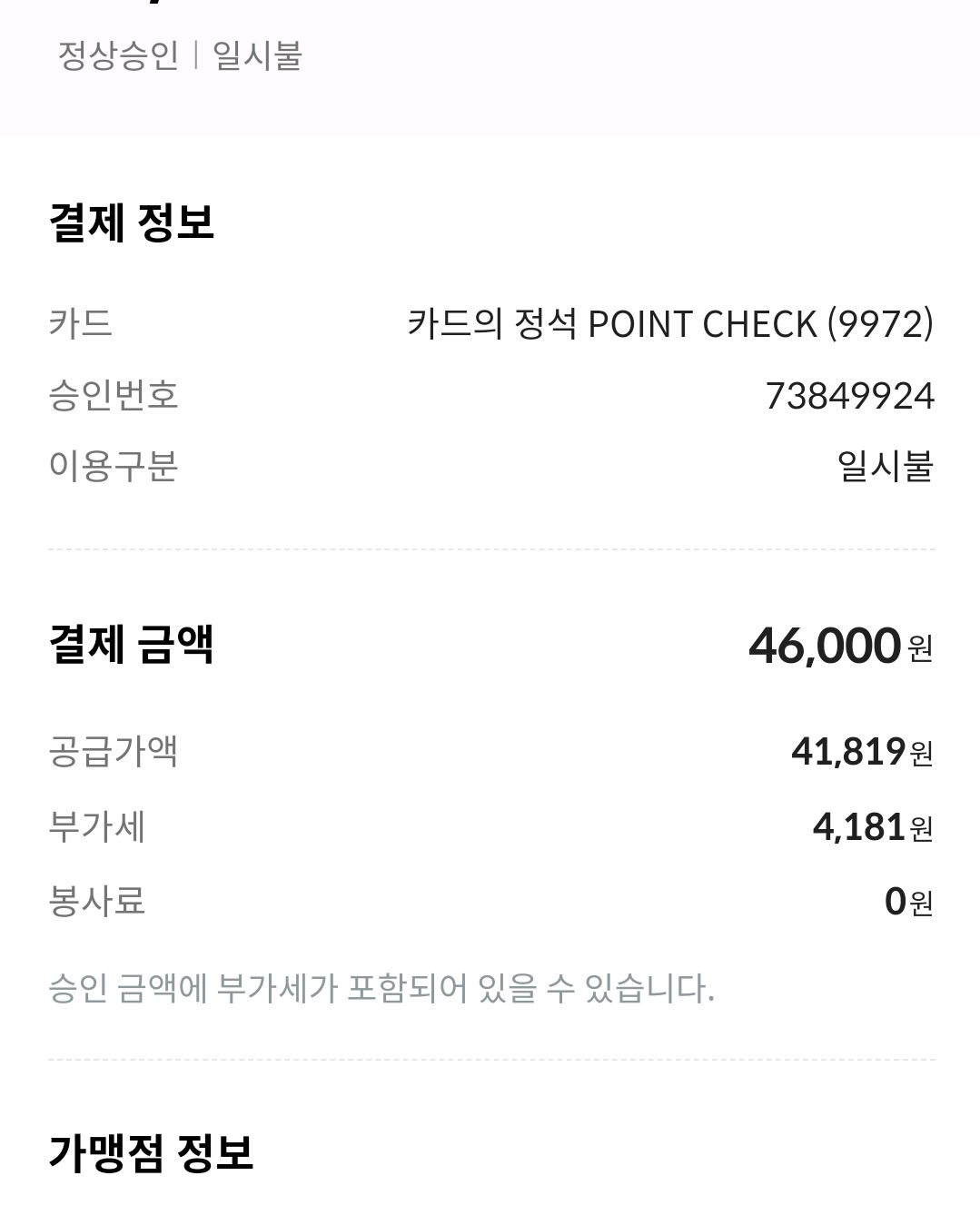Click the 결제 정보 section heading
Image resolution: width=980 pixels, height=1225 pixels.
[132, 222]
